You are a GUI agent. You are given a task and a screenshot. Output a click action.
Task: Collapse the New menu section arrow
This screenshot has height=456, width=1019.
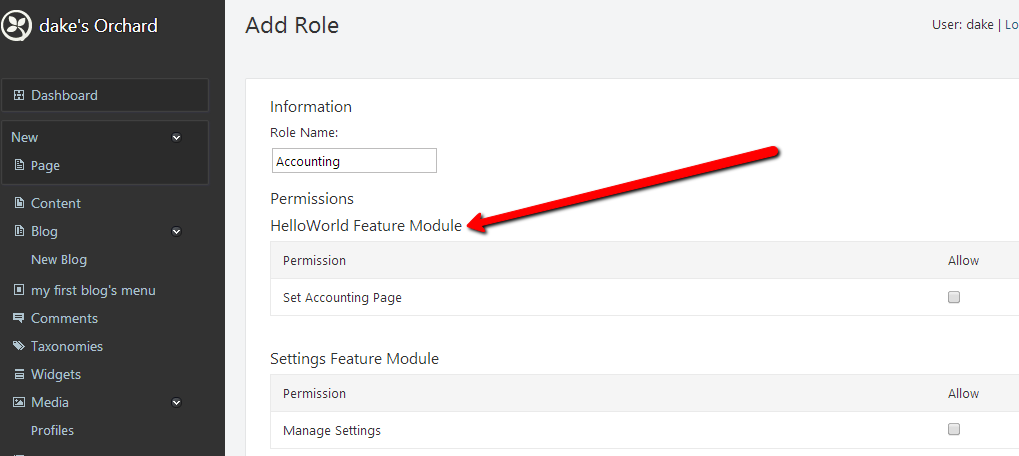coord(176,138)
